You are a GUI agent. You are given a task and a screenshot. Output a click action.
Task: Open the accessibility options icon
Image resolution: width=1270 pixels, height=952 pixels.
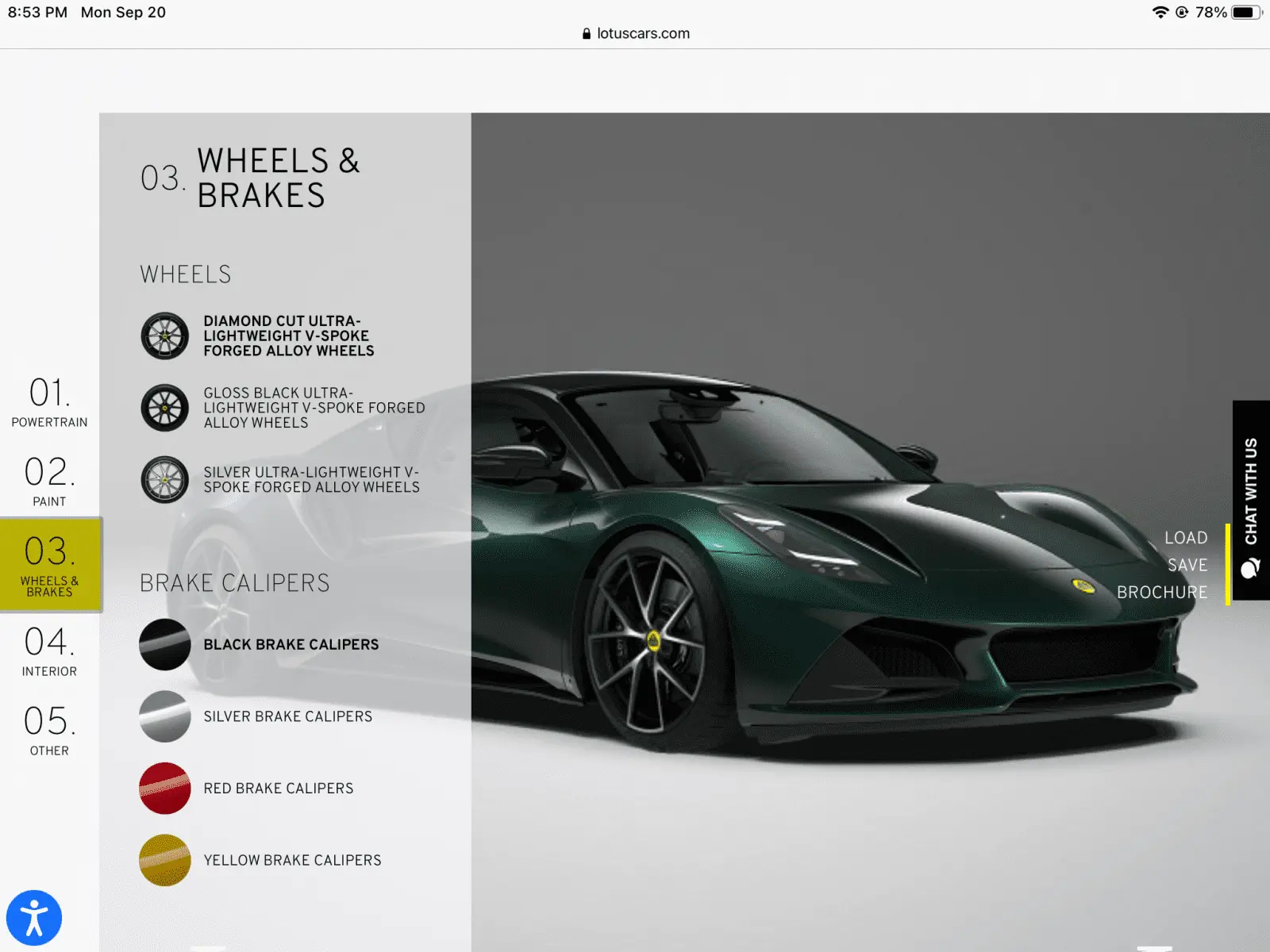pyautogui.click(x=34, y=918)
